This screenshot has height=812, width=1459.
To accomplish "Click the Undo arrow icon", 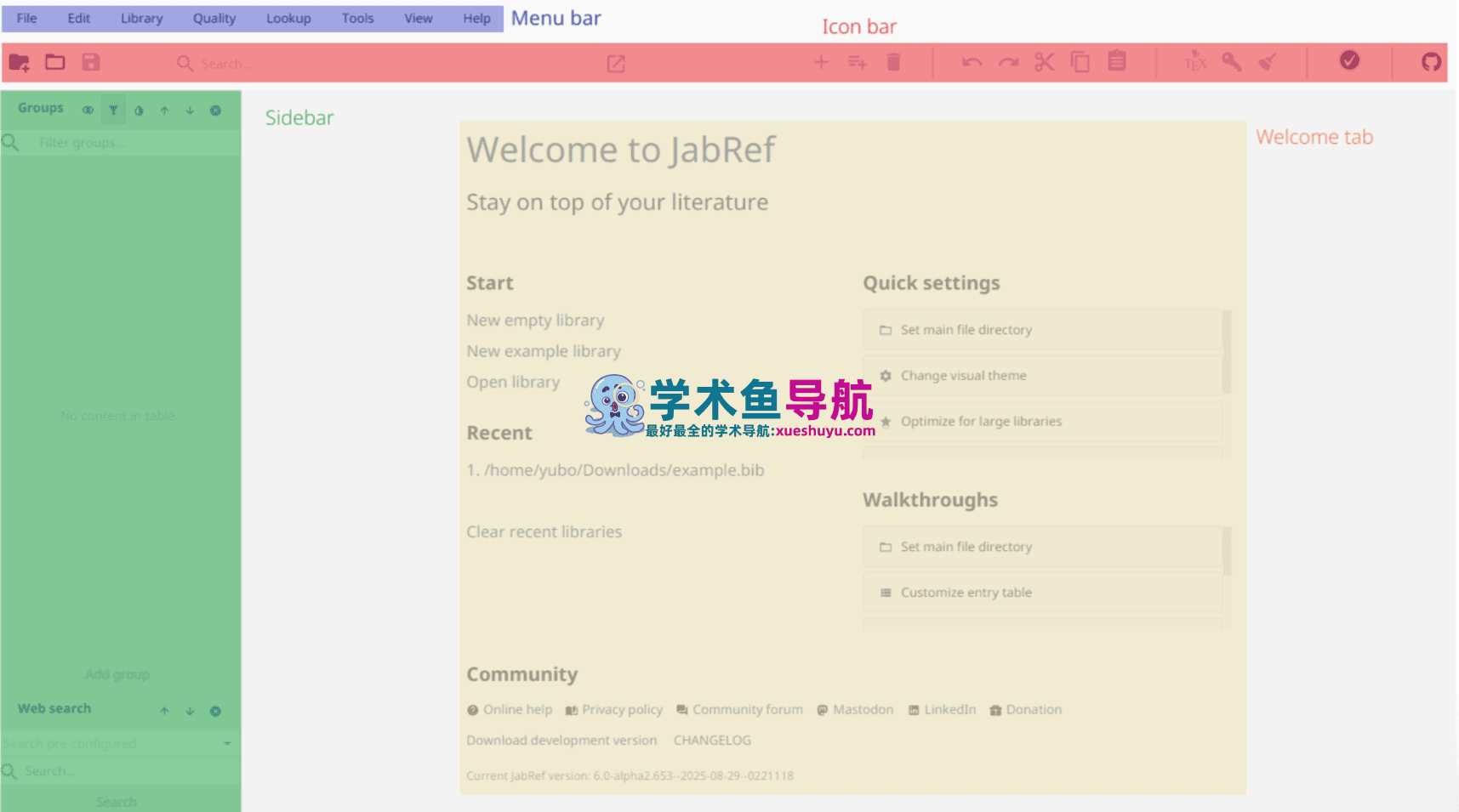I will 972,62.
